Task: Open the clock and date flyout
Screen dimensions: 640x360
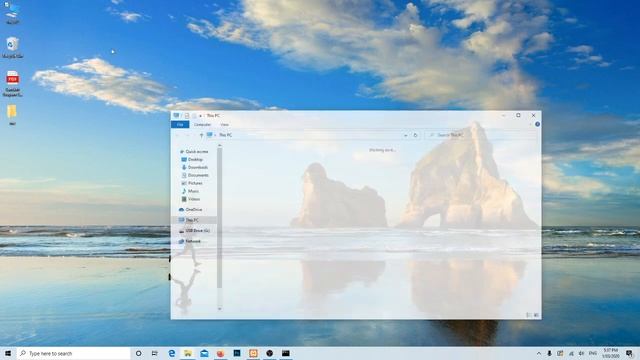Action: pos(611,353)
